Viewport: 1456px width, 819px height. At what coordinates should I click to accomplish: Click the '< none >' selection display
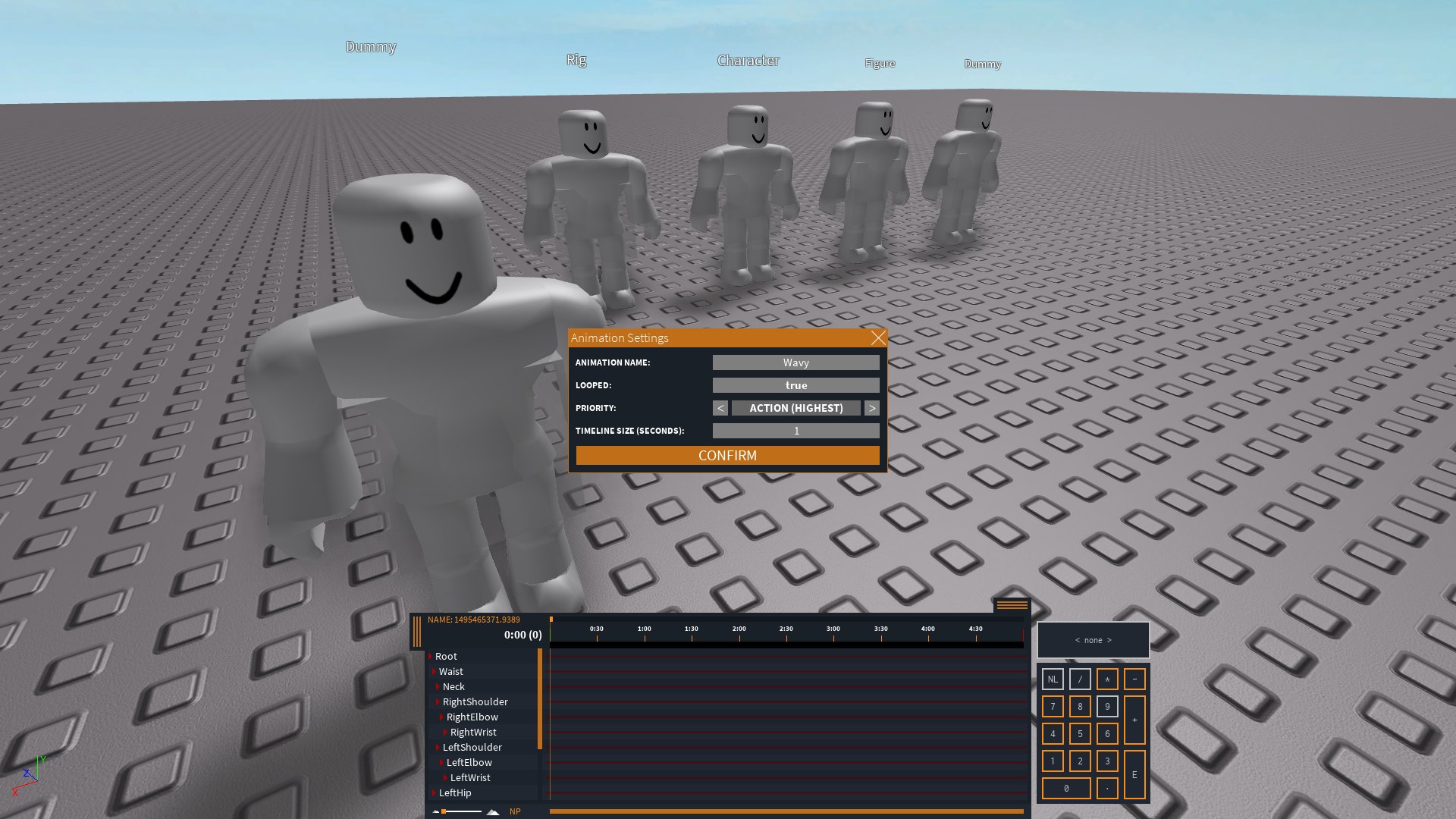click(x=1093, y=640)
